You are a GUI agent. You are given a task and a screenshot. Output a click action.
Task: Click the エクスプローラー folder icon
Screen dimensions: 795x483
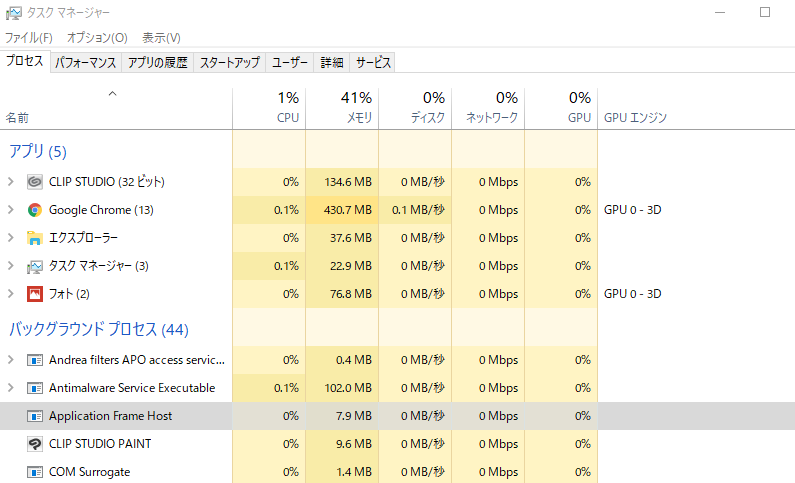pos(34,238)
